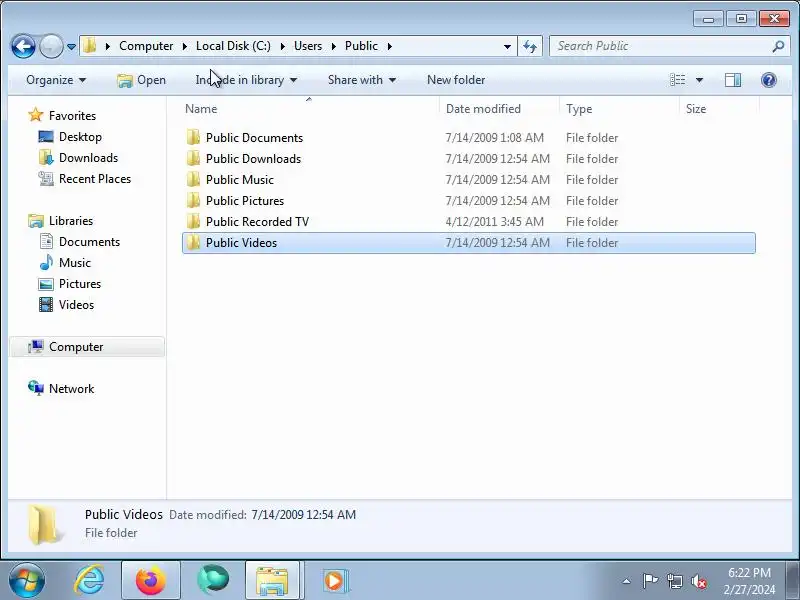This screenshot has height=600, width=800.
Task: Click the Public Recorded TV file name
Action: [257, 221]
